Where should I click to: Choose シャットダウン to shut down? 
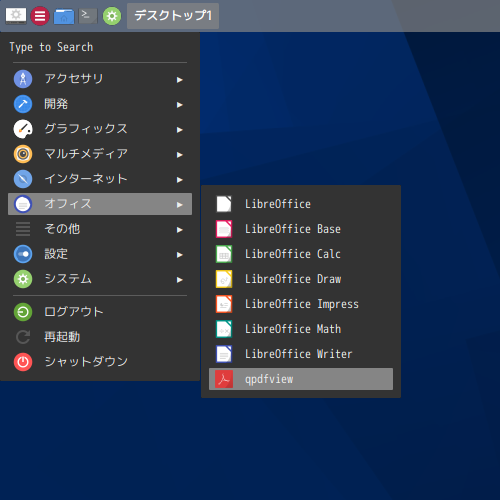point(100,362)
